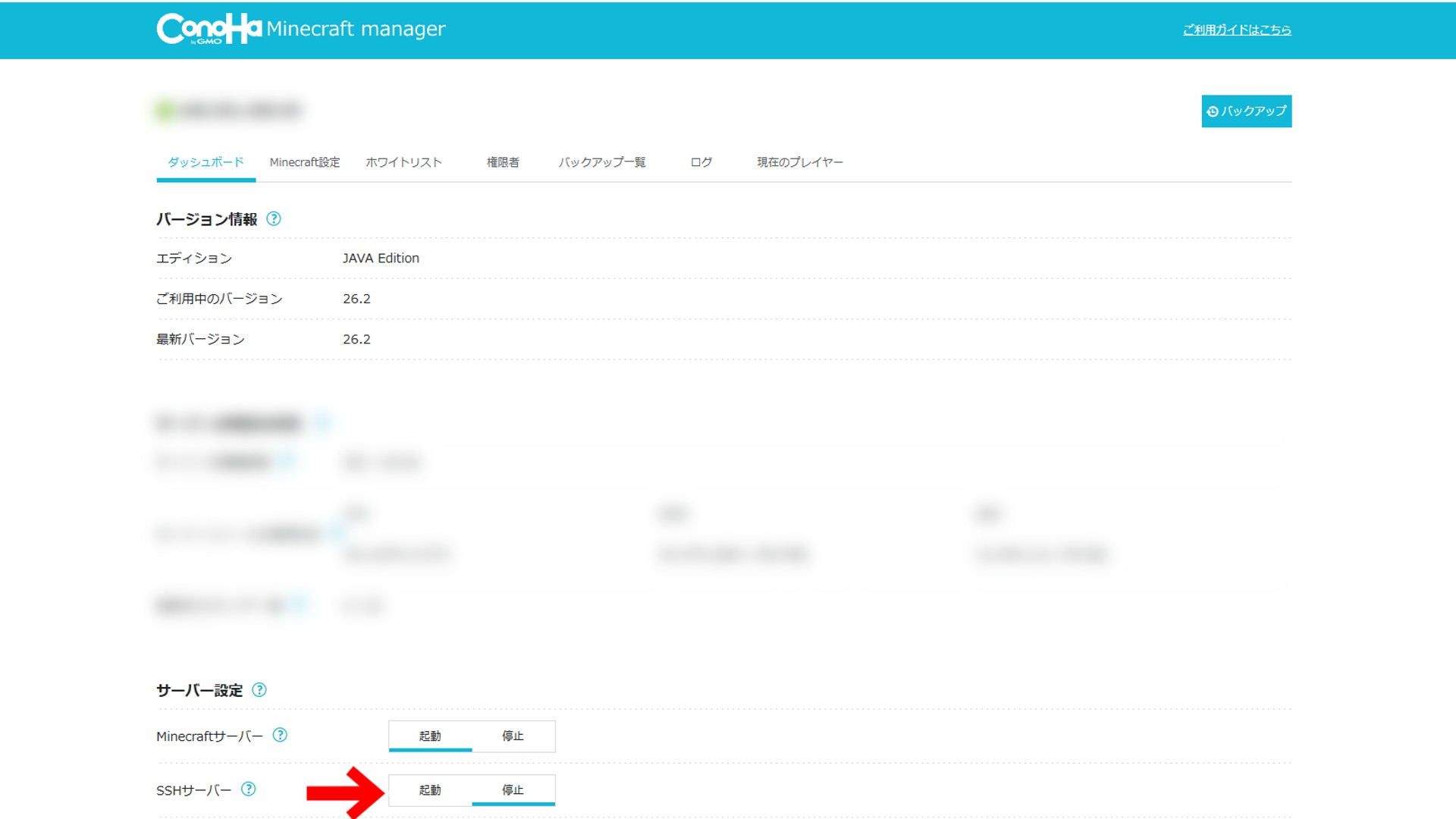Select the ダッシュボード tab
This screenshot has width=1456, height=819.
coord(206,162)
